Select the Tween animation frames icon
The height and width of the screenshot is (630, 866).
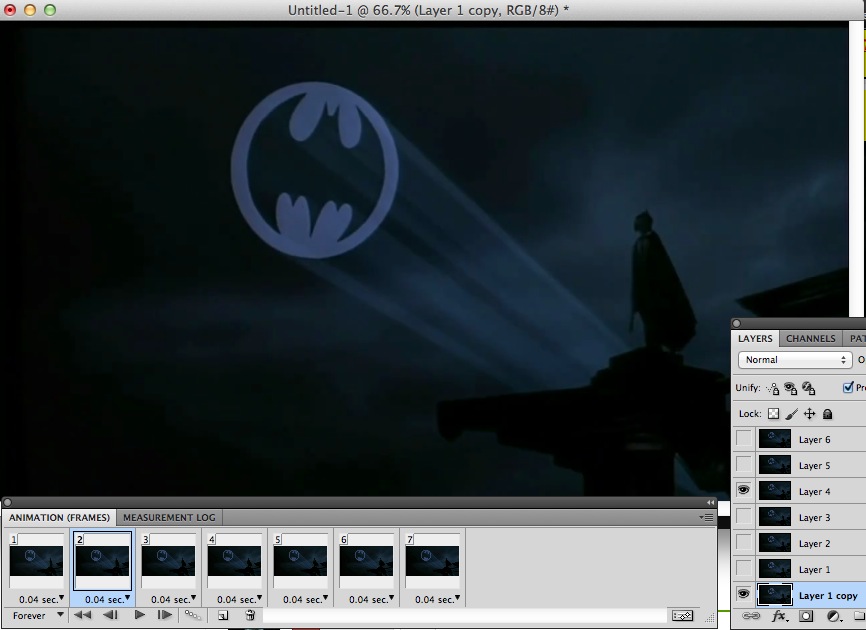[191, 615]
